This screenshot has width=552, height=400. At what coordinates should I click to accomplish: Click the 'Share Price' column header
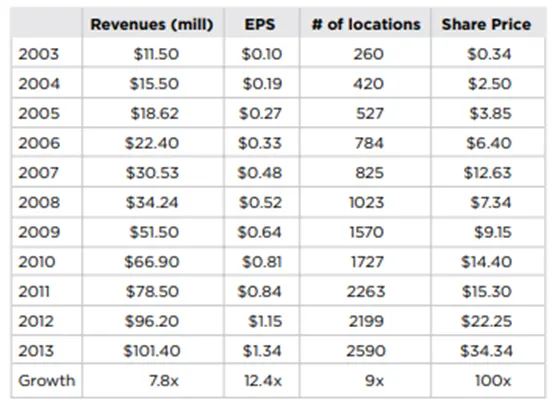(x=486, y=25)
